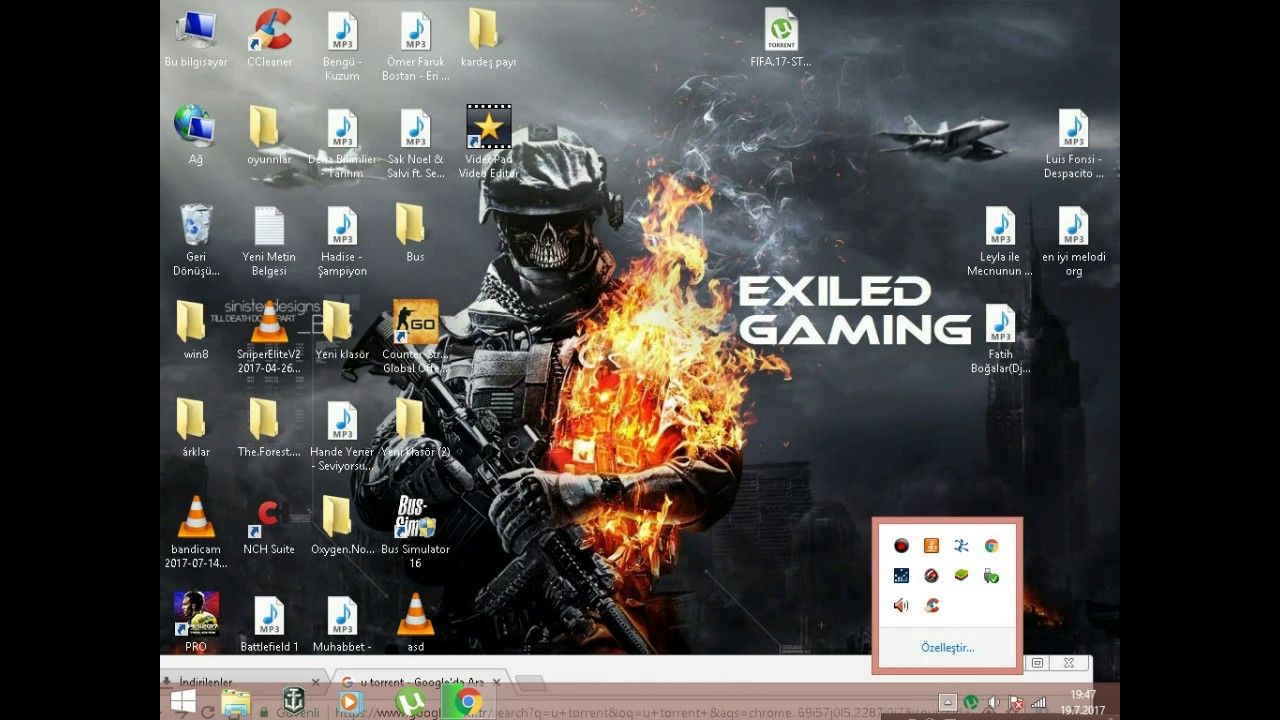Image resolution: width=1280 pixels, height=720 pixels.
Task: Click the Özelleştir... link
Action: [947, 648]
